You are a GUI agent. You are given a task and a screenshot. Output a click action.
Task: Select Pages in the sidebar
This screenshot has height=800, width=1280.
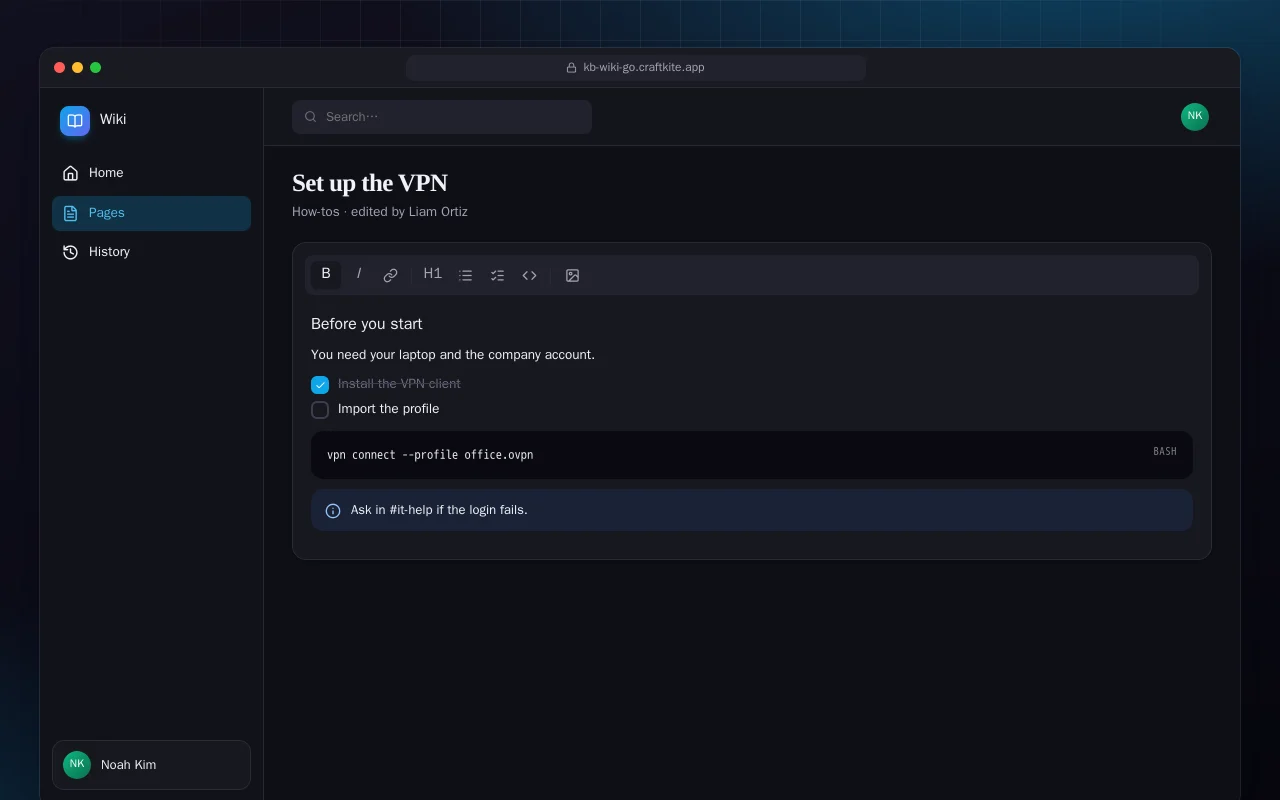click(151, 213)
